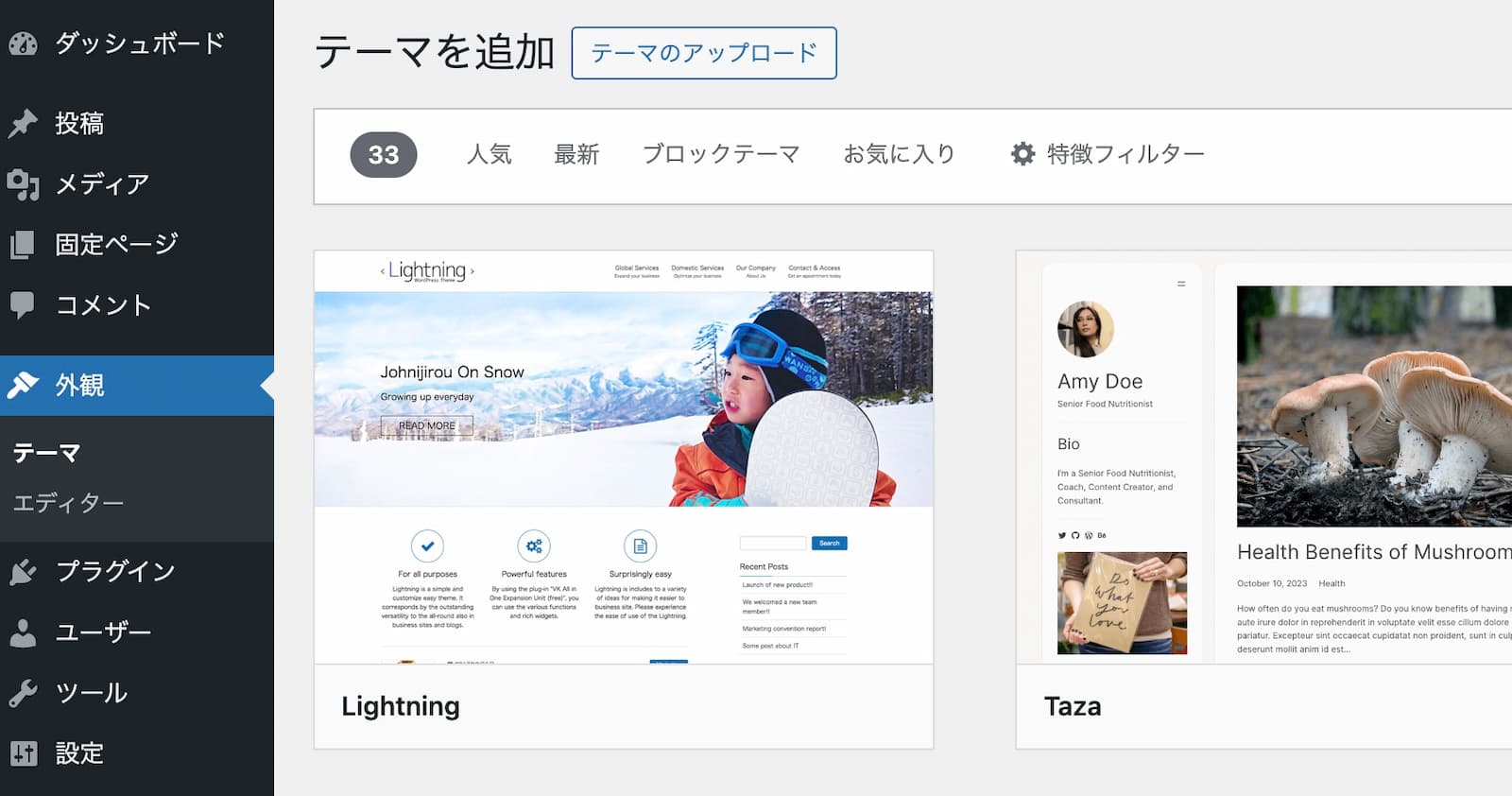Click the 33 theme count badge
The image size is (1512, 796).
coord(384,155)
